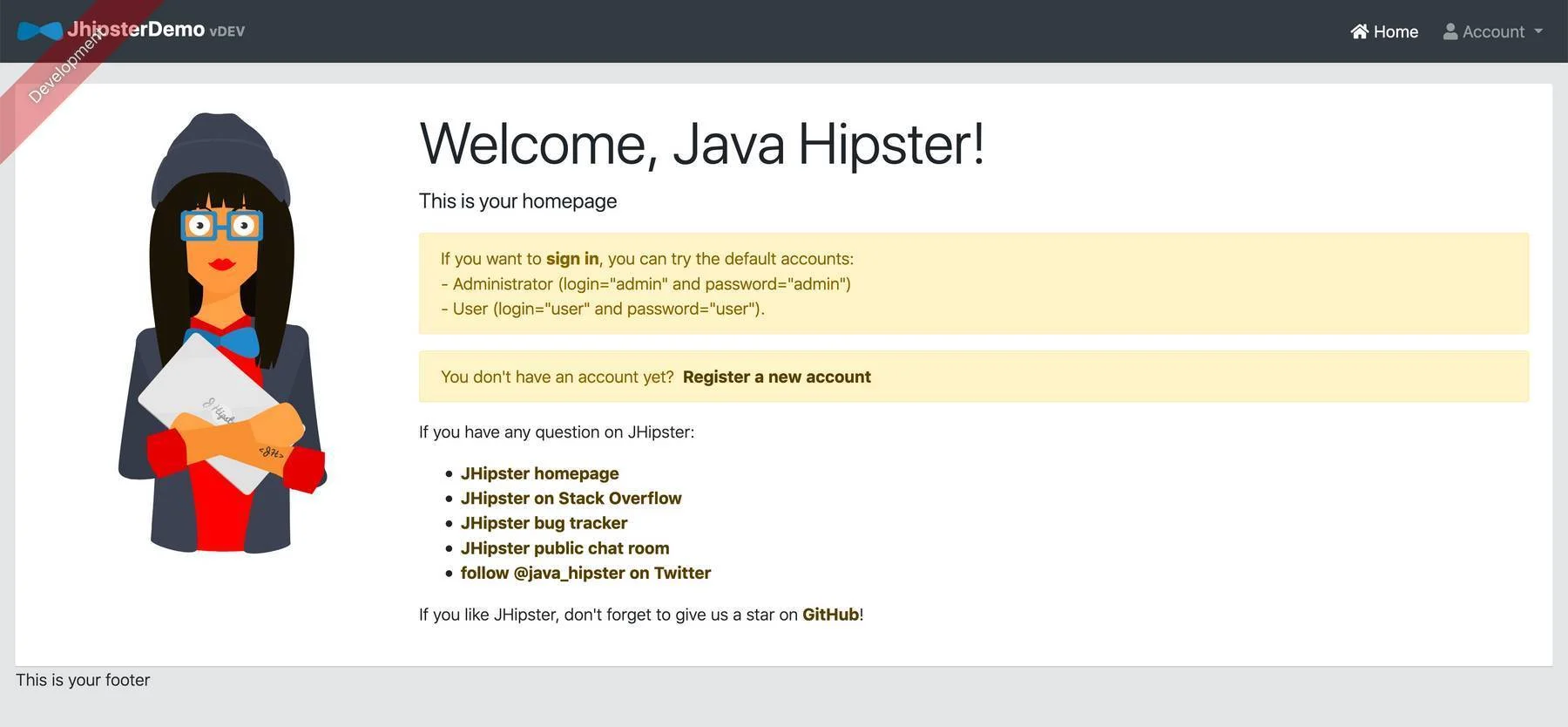
Task: Follow the 'sign in' link
Action: click(572, 259)
